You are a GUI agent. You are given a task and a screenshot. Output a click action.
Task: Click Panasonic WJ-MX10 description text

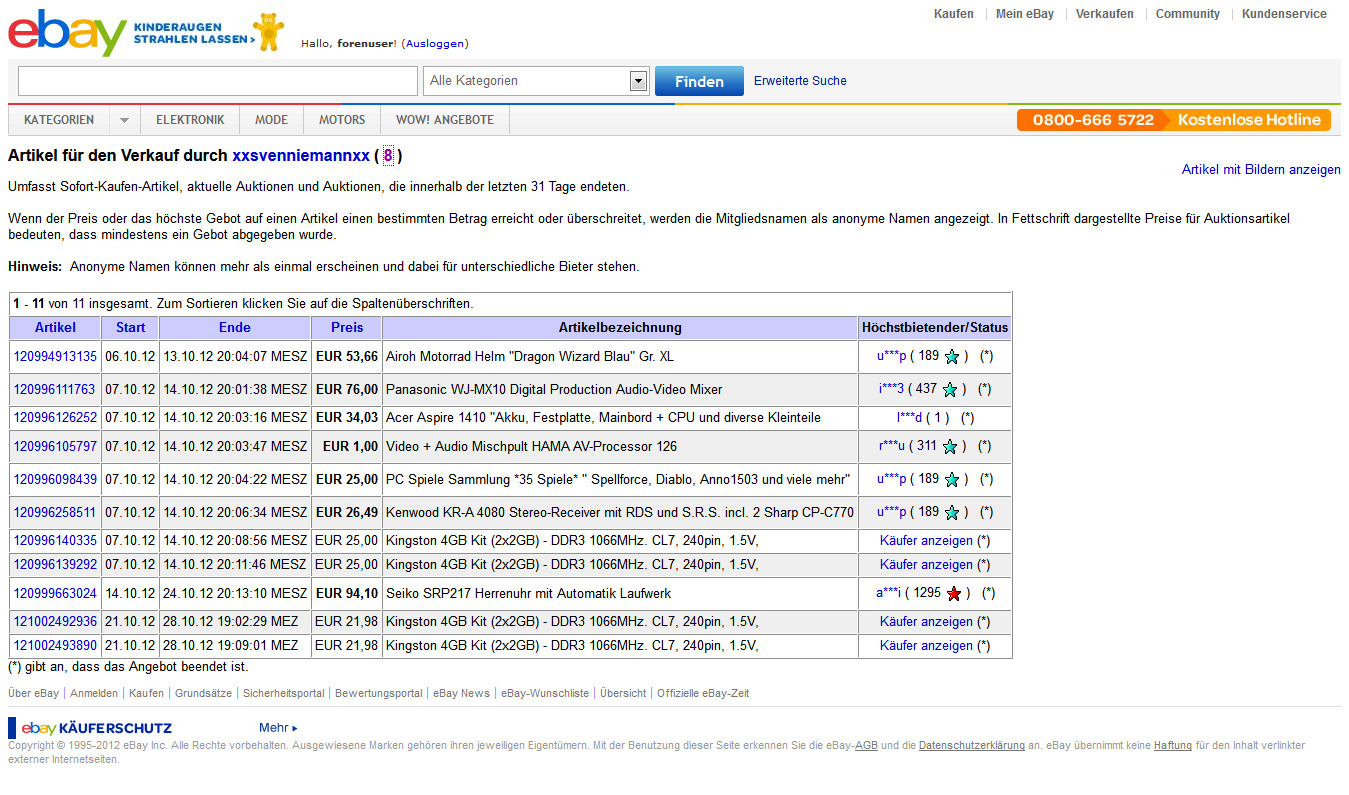coord(554,390)
